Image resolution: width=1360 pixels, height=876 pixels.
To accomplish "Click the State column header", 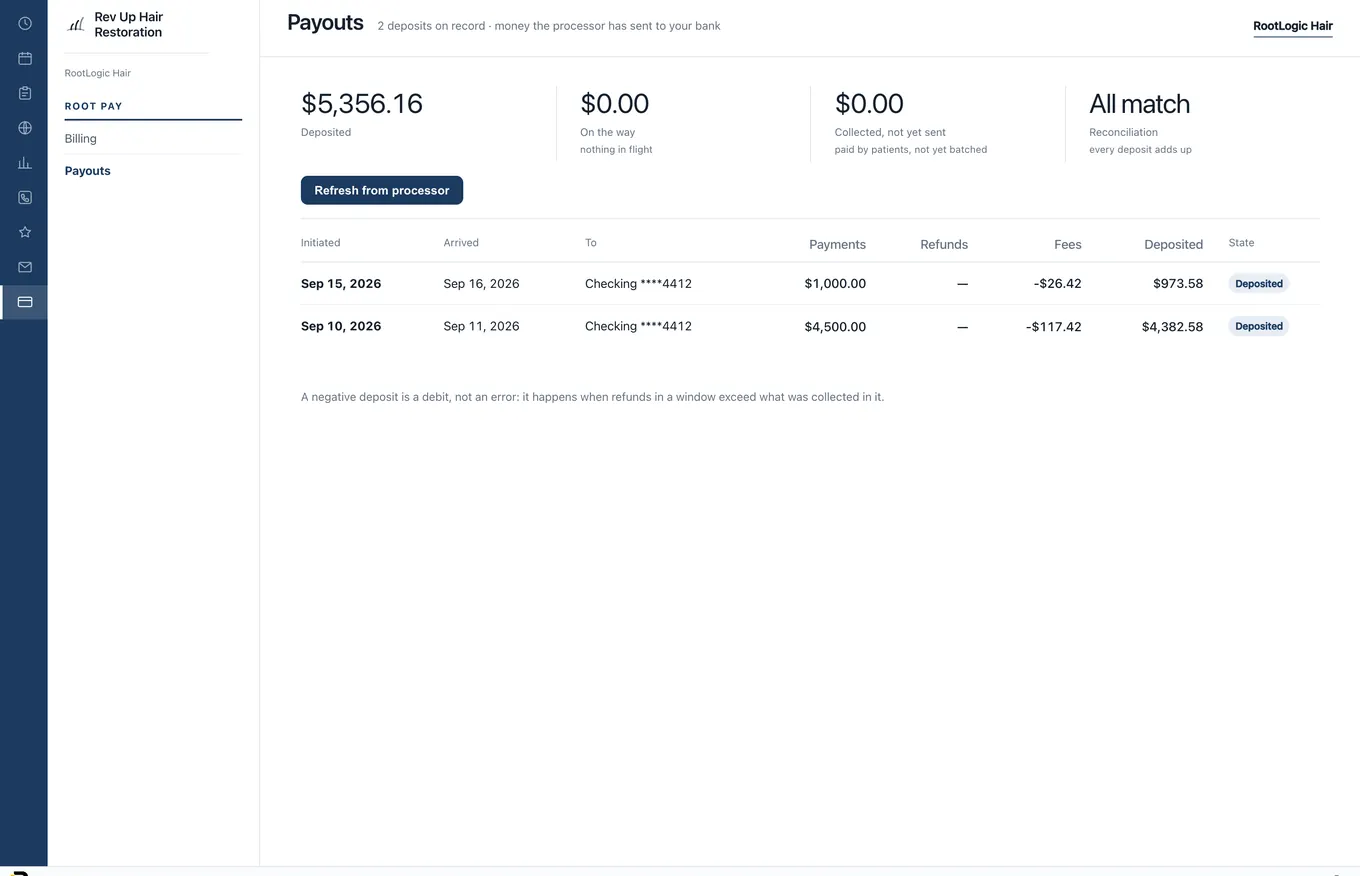I will [x=1241, y=243].
